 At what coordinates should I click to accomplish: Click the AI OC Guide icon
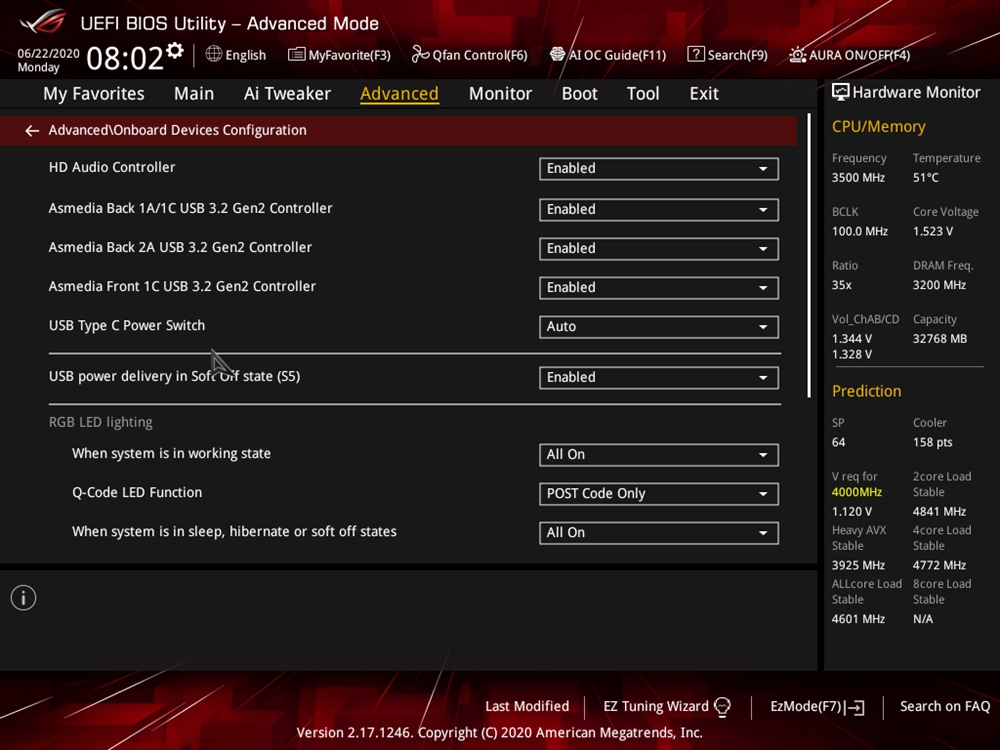click(557, 54)
